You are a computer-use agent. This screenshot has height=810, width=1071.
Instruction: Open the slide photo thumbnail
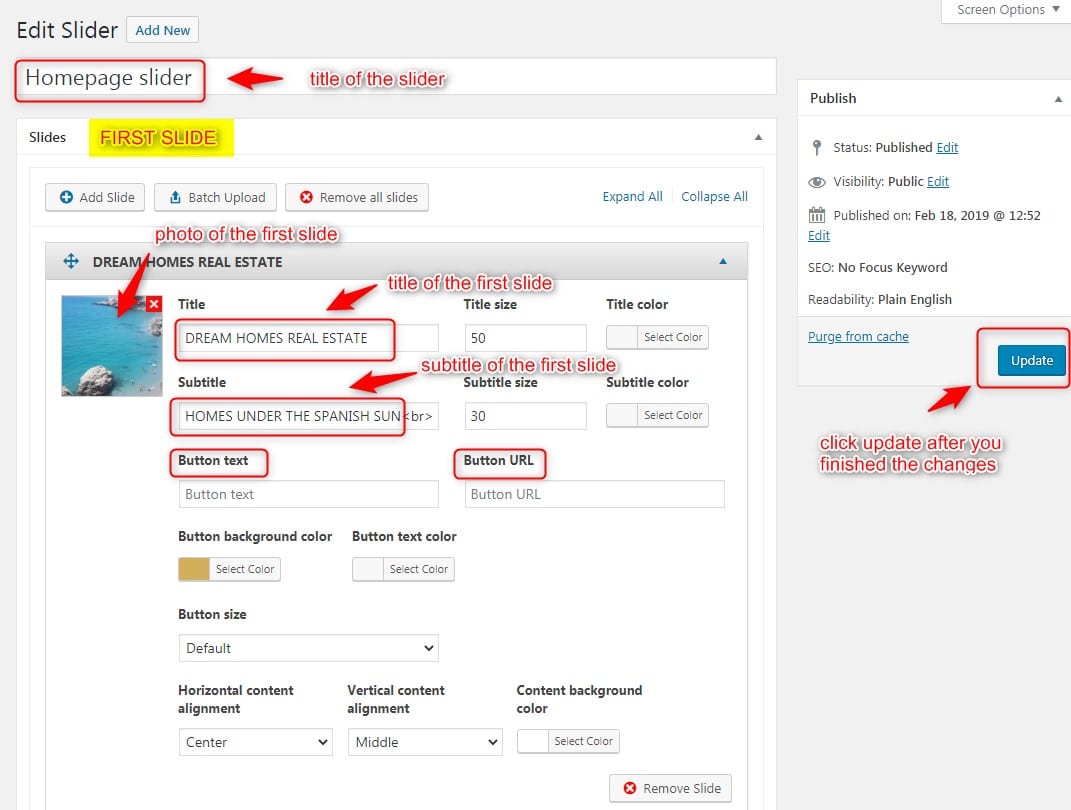(105, 350)
